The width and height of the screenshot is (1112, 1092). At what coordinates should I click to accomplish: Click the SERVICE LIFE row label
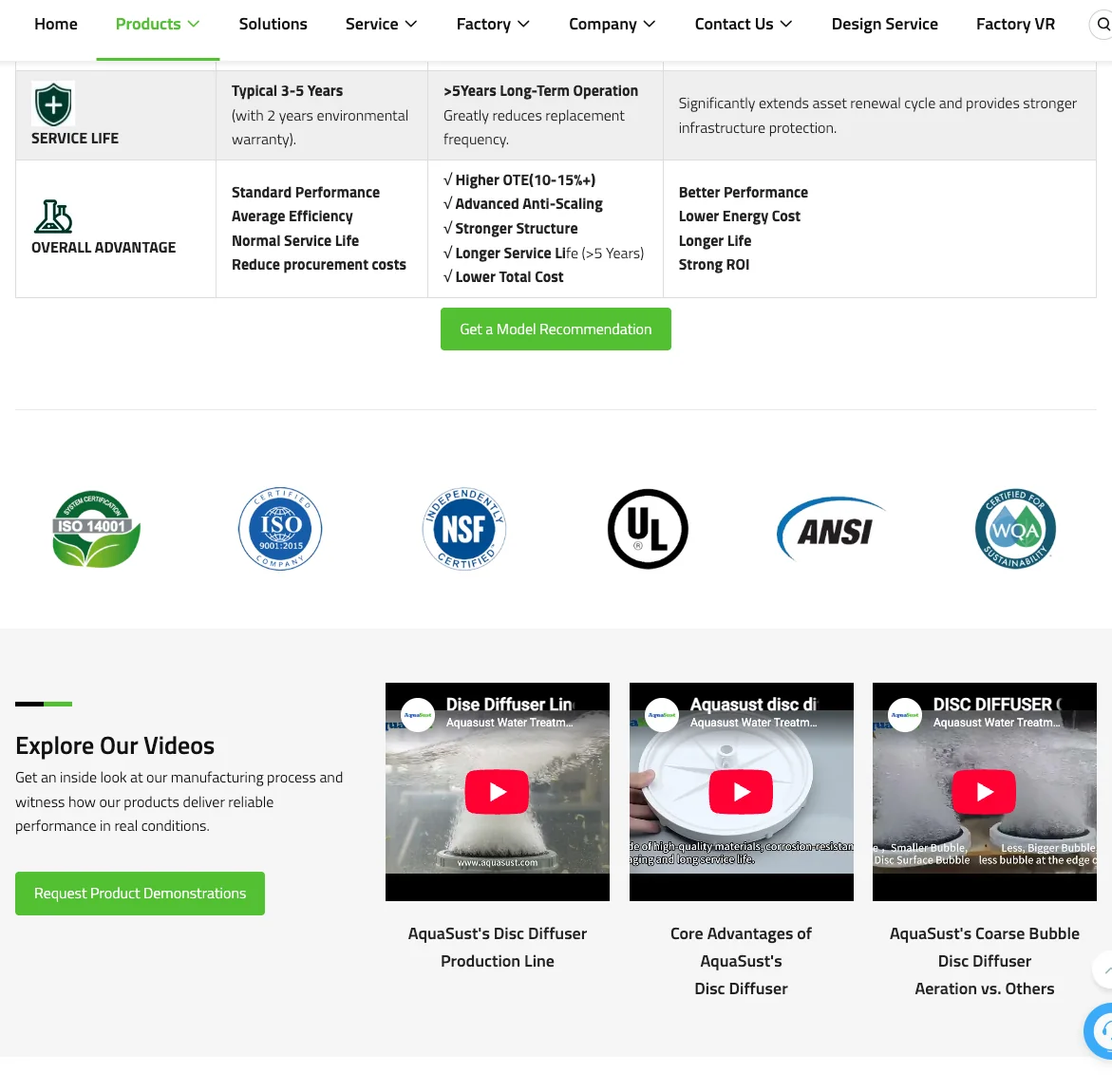tap(75, 139)
